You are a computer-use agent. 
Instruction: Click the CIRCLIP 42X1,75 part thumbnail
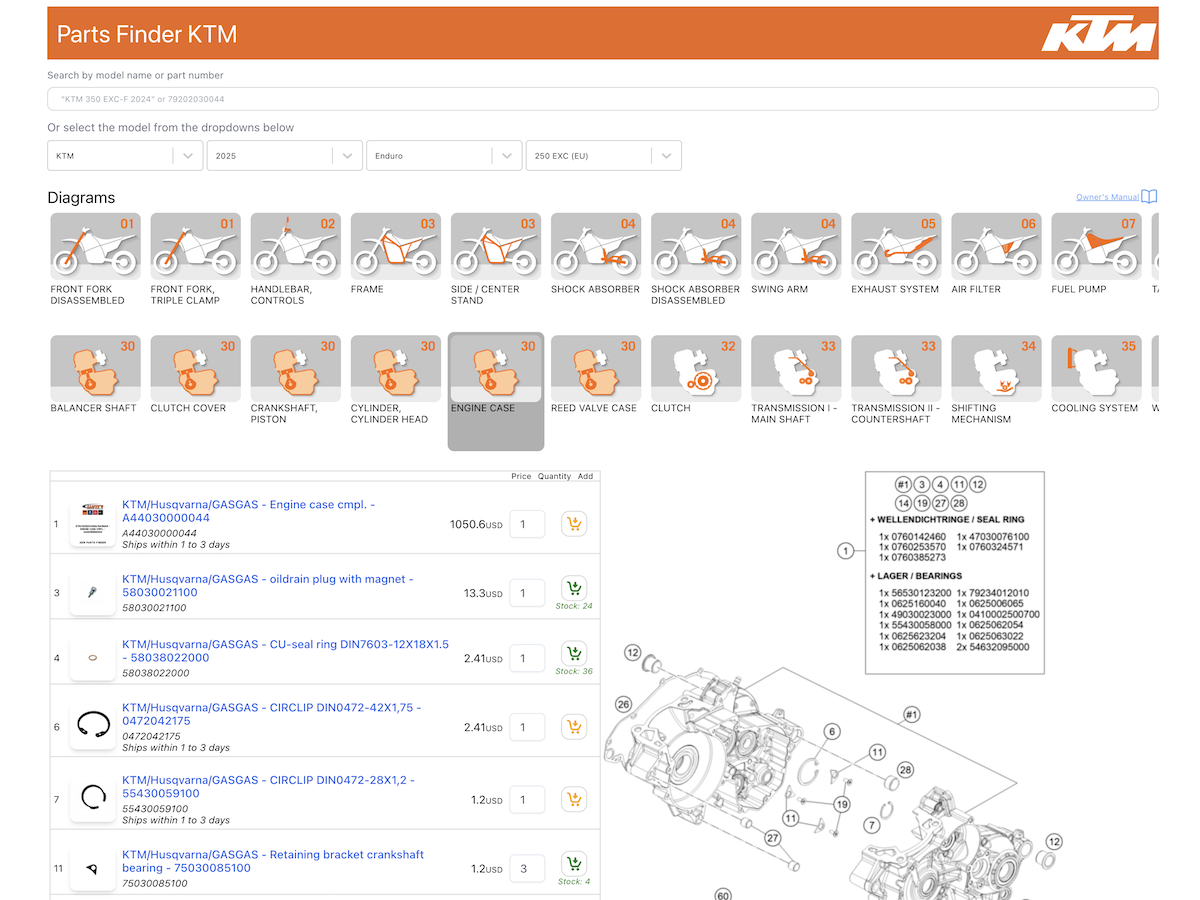(92, 727)
